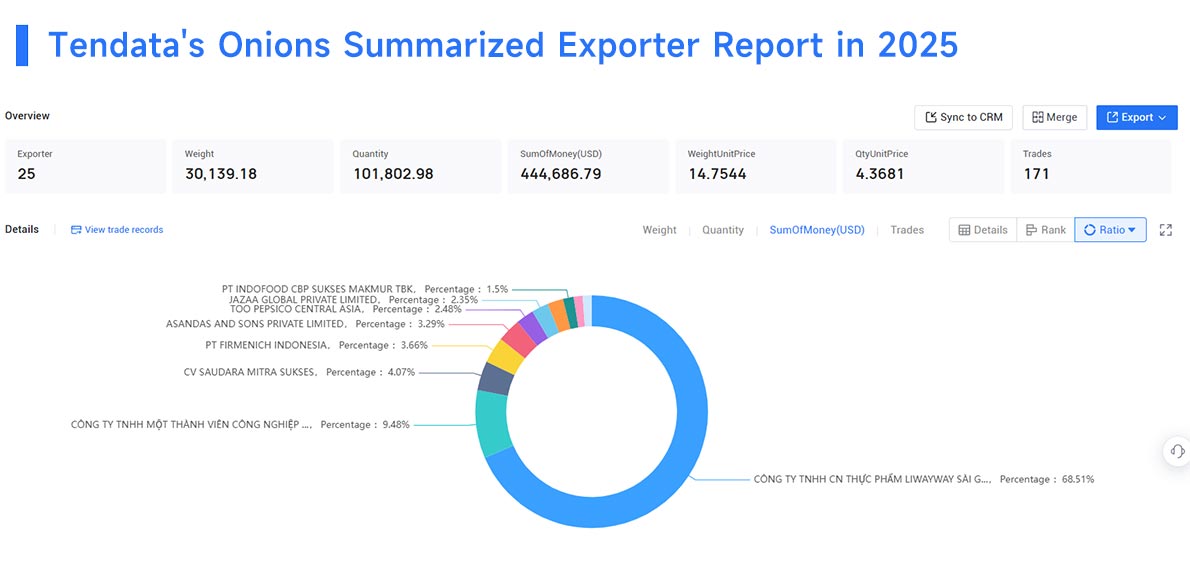Show the Details table view

(x=983, y=230)
